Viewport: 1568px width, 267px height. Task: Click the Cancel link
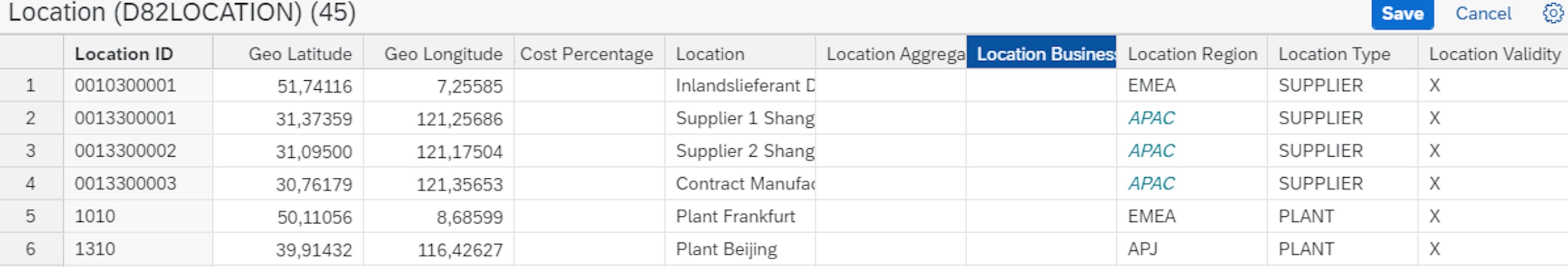(1483, 13)
